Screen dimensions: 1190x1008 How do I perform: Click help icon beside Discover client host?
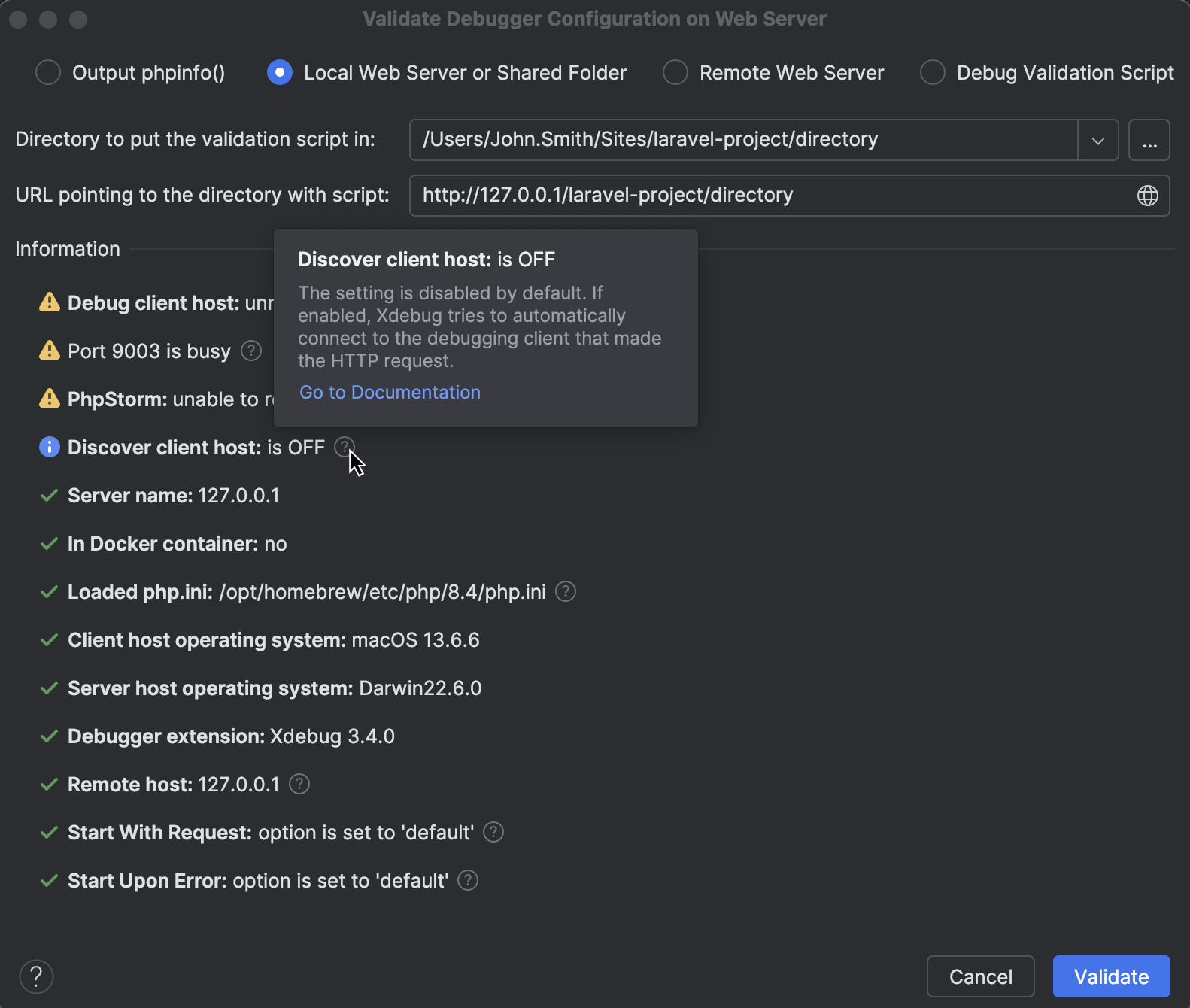[x=344, y=447]
